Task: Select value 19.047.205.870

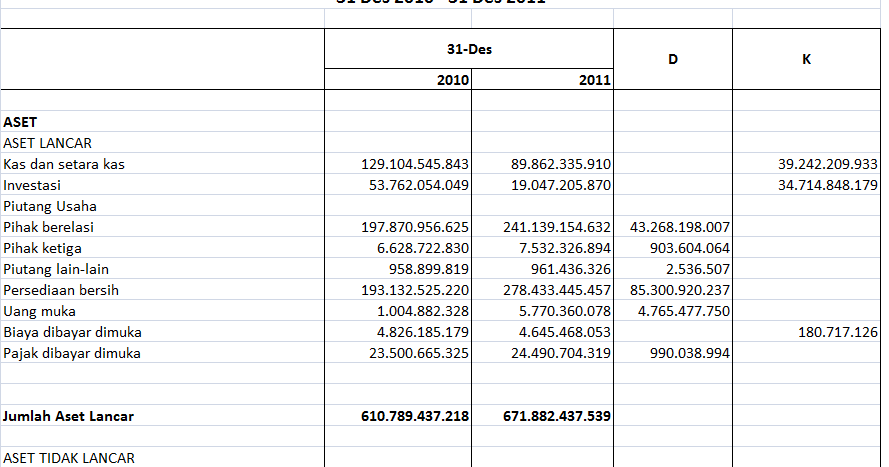Action: (x=561, y=185)
